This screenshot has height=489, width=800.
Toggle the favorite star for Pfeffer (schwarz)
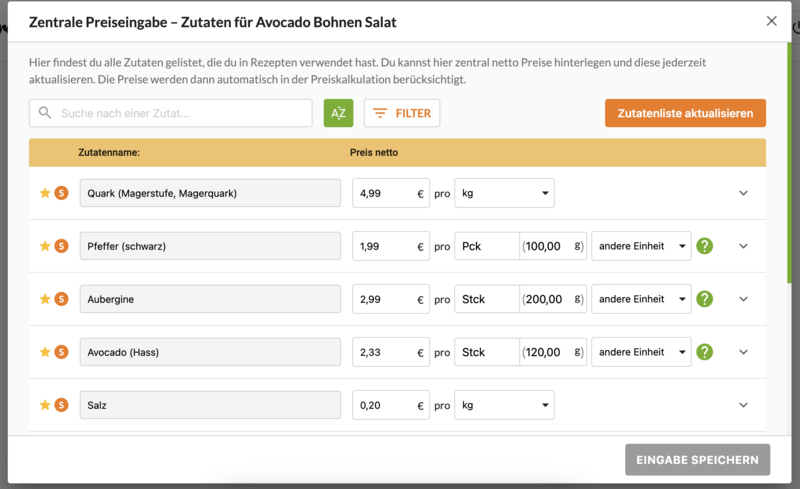point(44,246)
